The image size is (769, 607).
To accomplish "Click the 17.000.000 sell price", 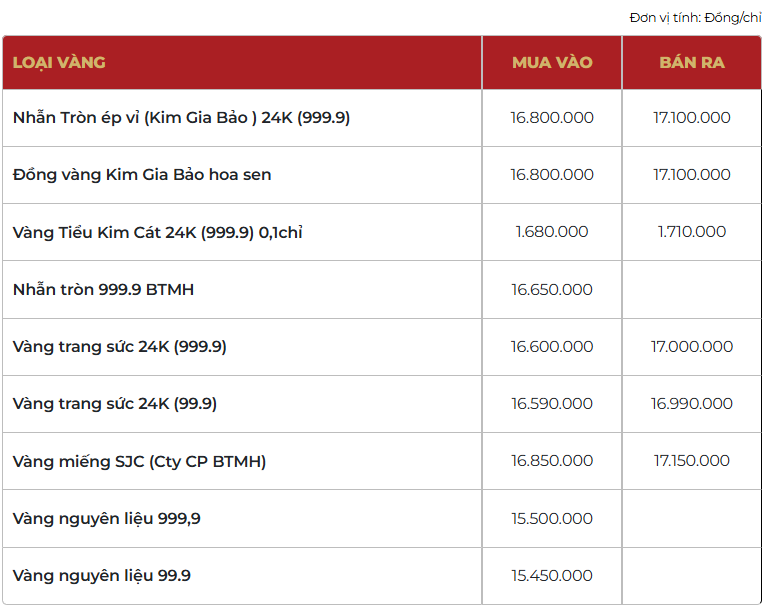I will 692,347.
